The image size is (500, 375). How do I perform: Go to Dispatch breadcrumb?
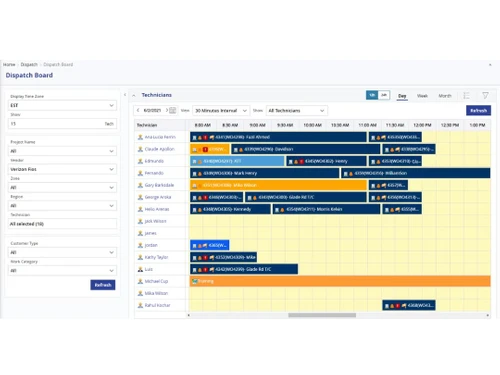(29, 64)
